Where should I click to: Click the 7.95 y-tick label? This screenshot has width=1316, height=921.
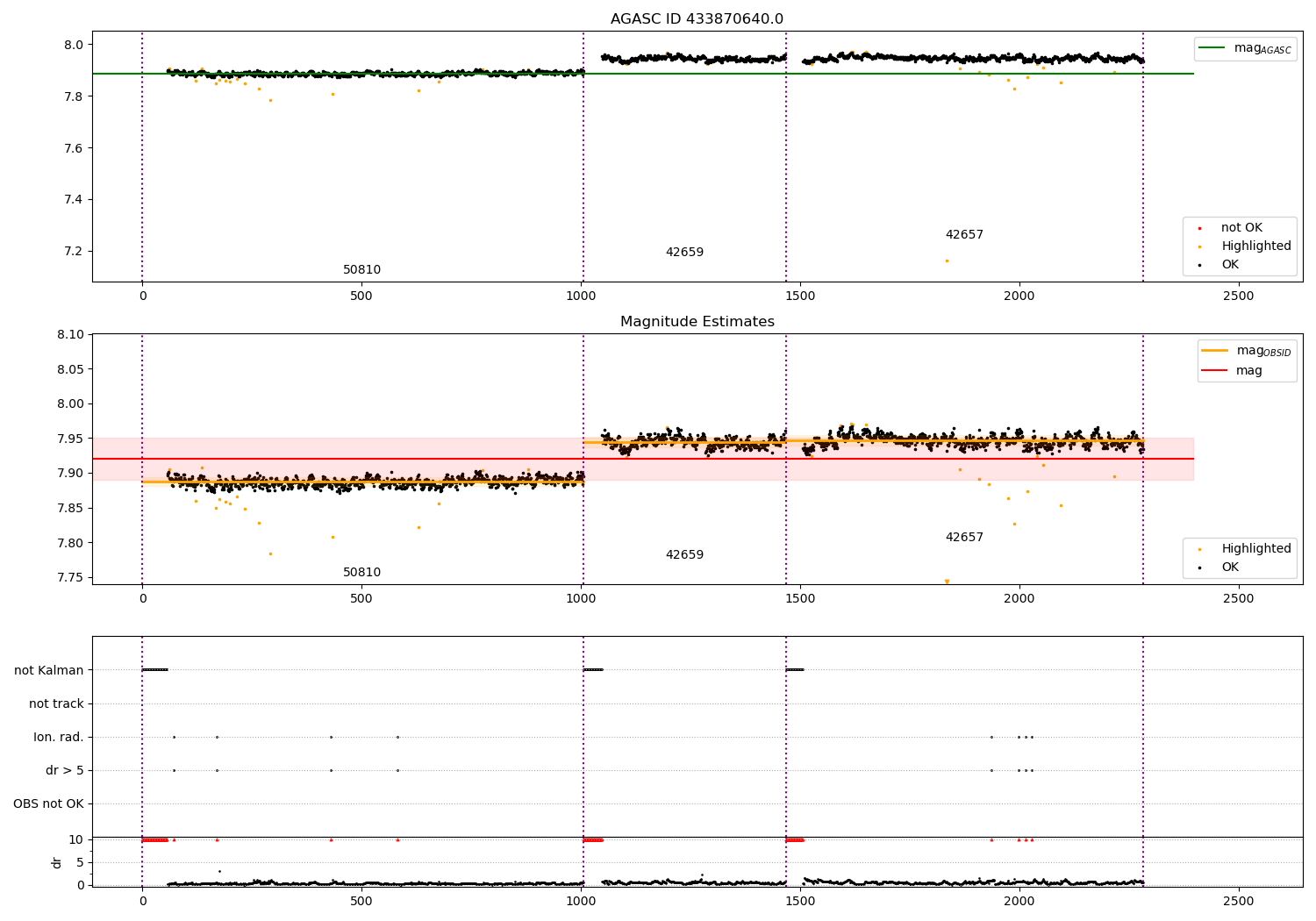(70, 439)
